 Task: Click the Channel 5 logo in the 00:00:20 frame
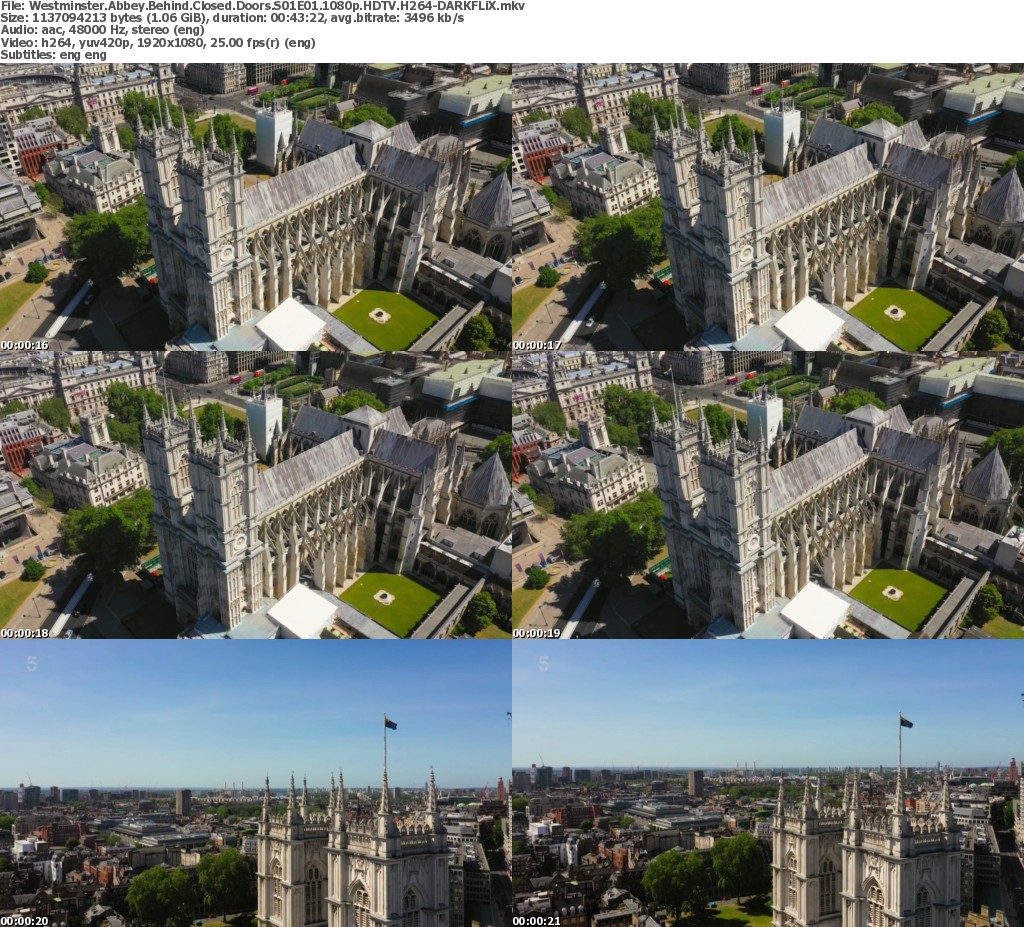click(x=32, y=663)
